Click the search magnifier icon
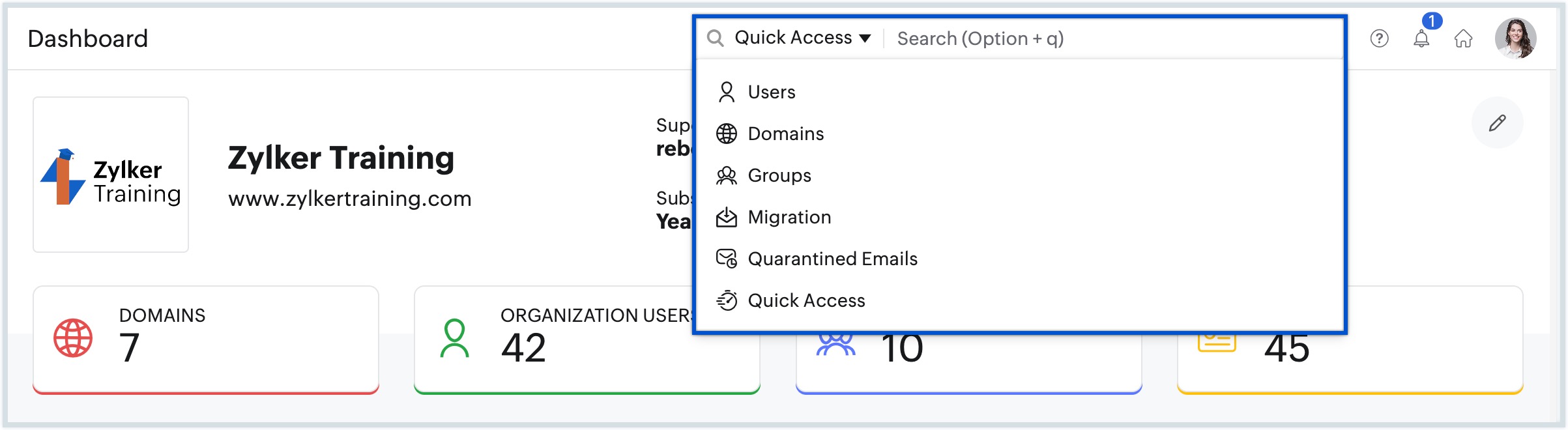The height and width of the screenshot is (430, 1568). click(x=715, y=38)
